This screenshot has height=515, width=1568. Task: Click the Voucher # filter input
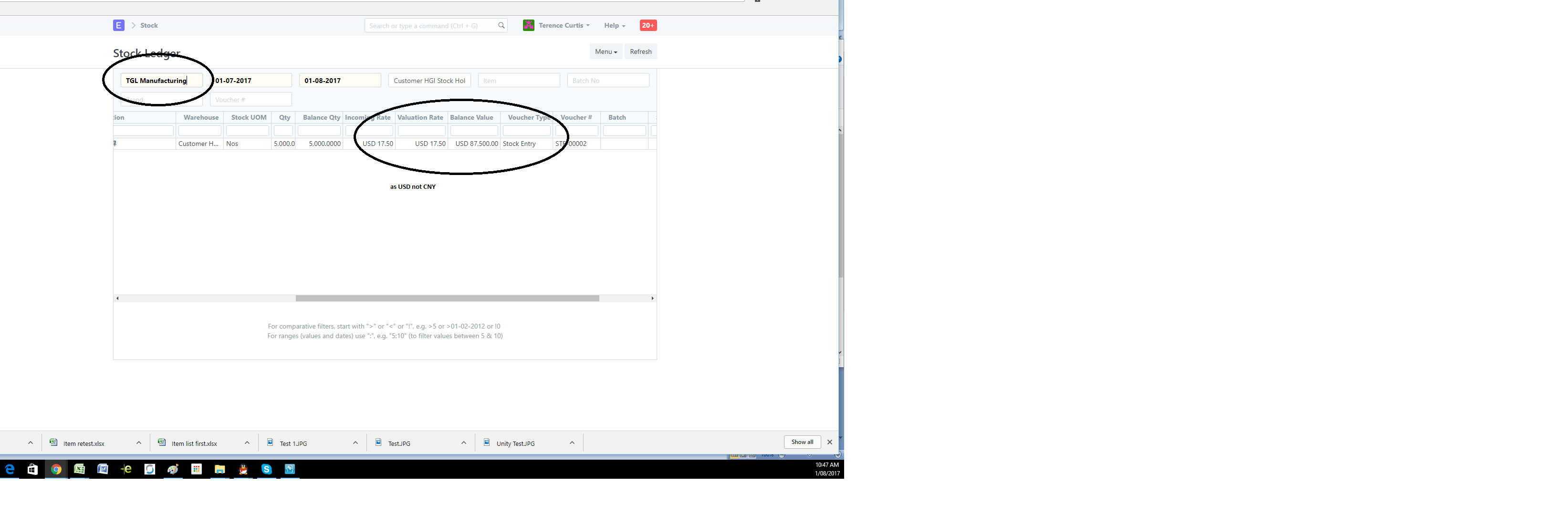pyautogui.click(x=251, y=100)
